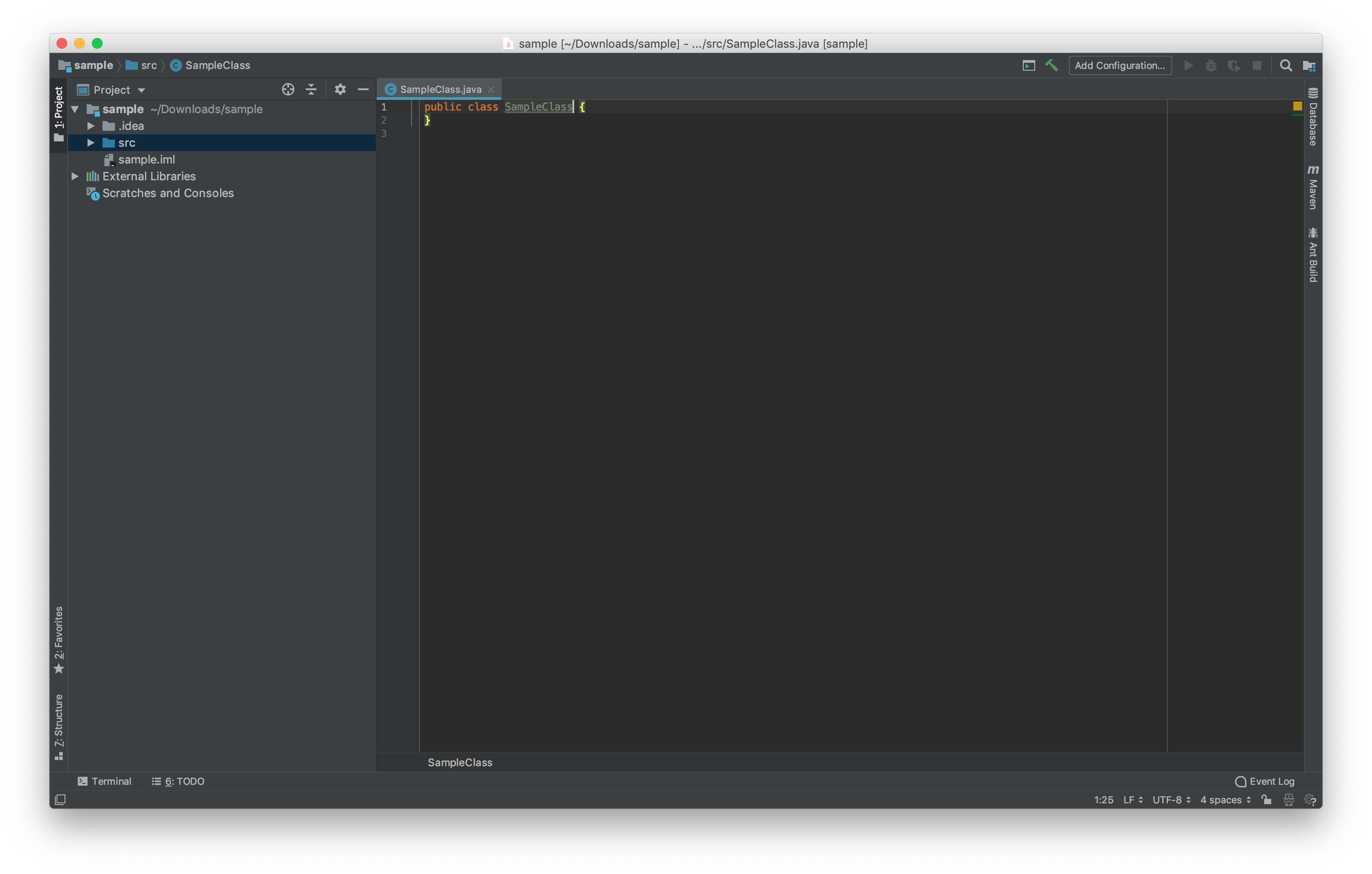Click the yellow warning marker in editor stripe
Viewport: 1372px width, 874px height.
(1297, 106)
